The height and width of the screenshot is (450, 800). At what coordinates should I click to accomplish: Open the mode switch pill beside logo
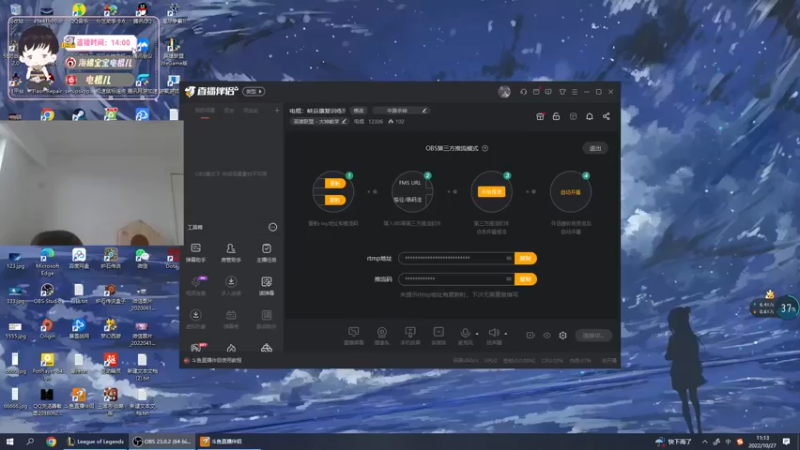(254, 91)
